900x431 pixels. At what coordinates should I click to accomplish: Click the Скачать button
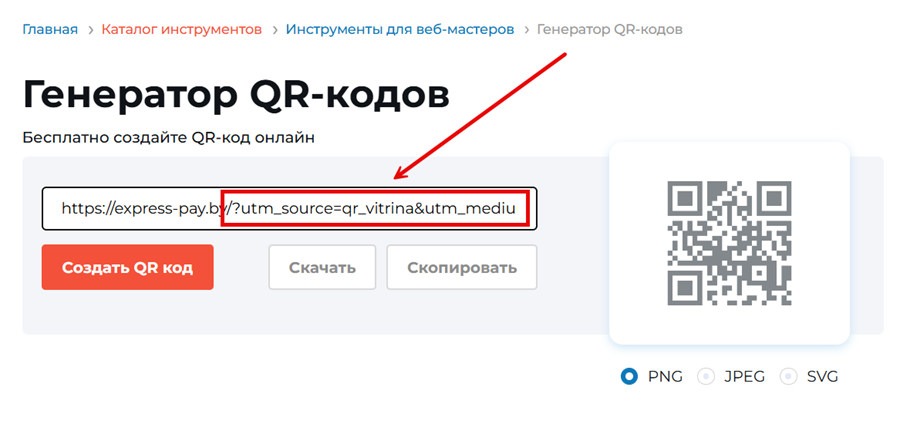[322, 268]
